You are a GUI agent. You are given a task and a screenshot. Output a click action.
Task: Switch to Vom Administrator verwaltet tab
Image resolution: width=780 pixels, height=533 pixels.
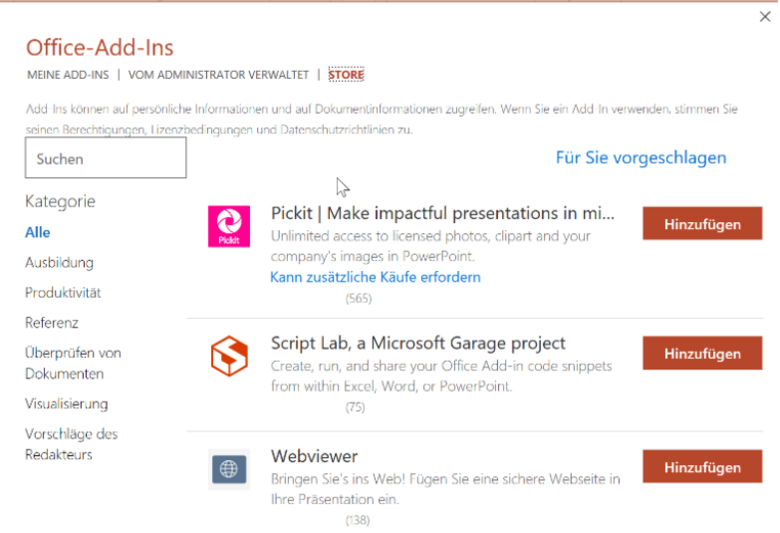click(x=218, y=75)
